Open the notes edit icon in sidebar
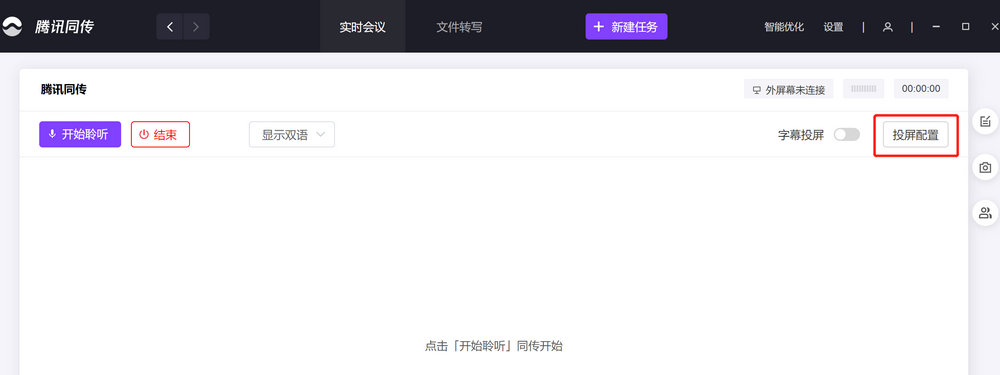The width and height of the screenshot is (1000, 375). [985, 121]
